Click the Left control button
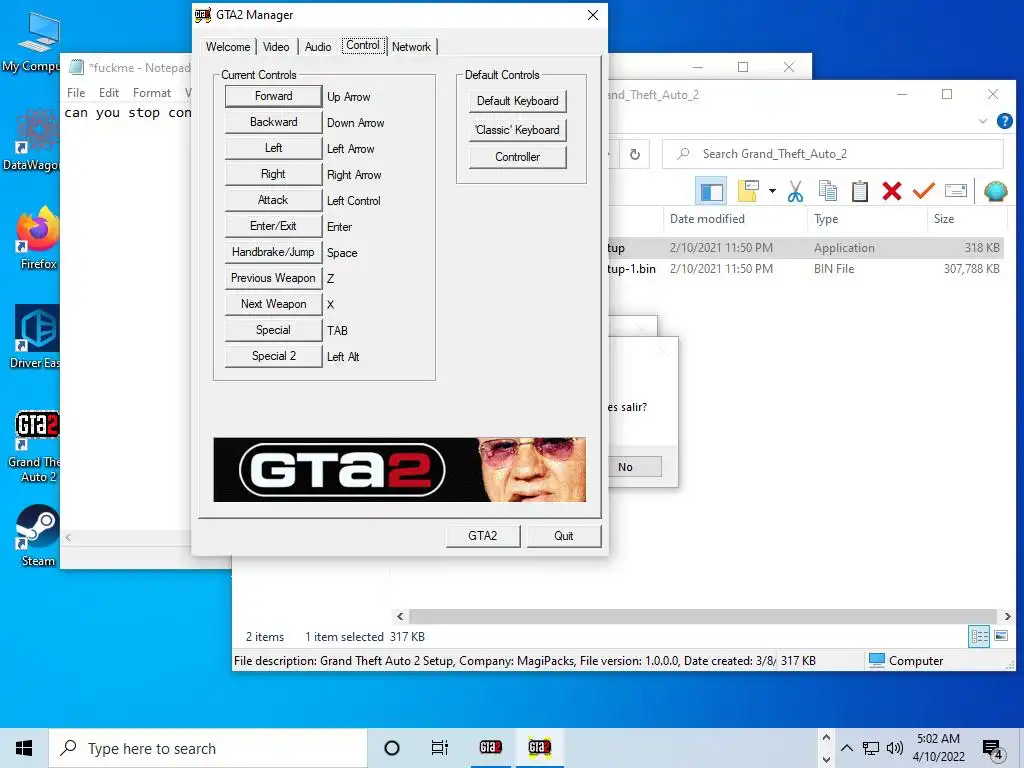Viewport: 1024px width, 768px height. tap(274, 148)
